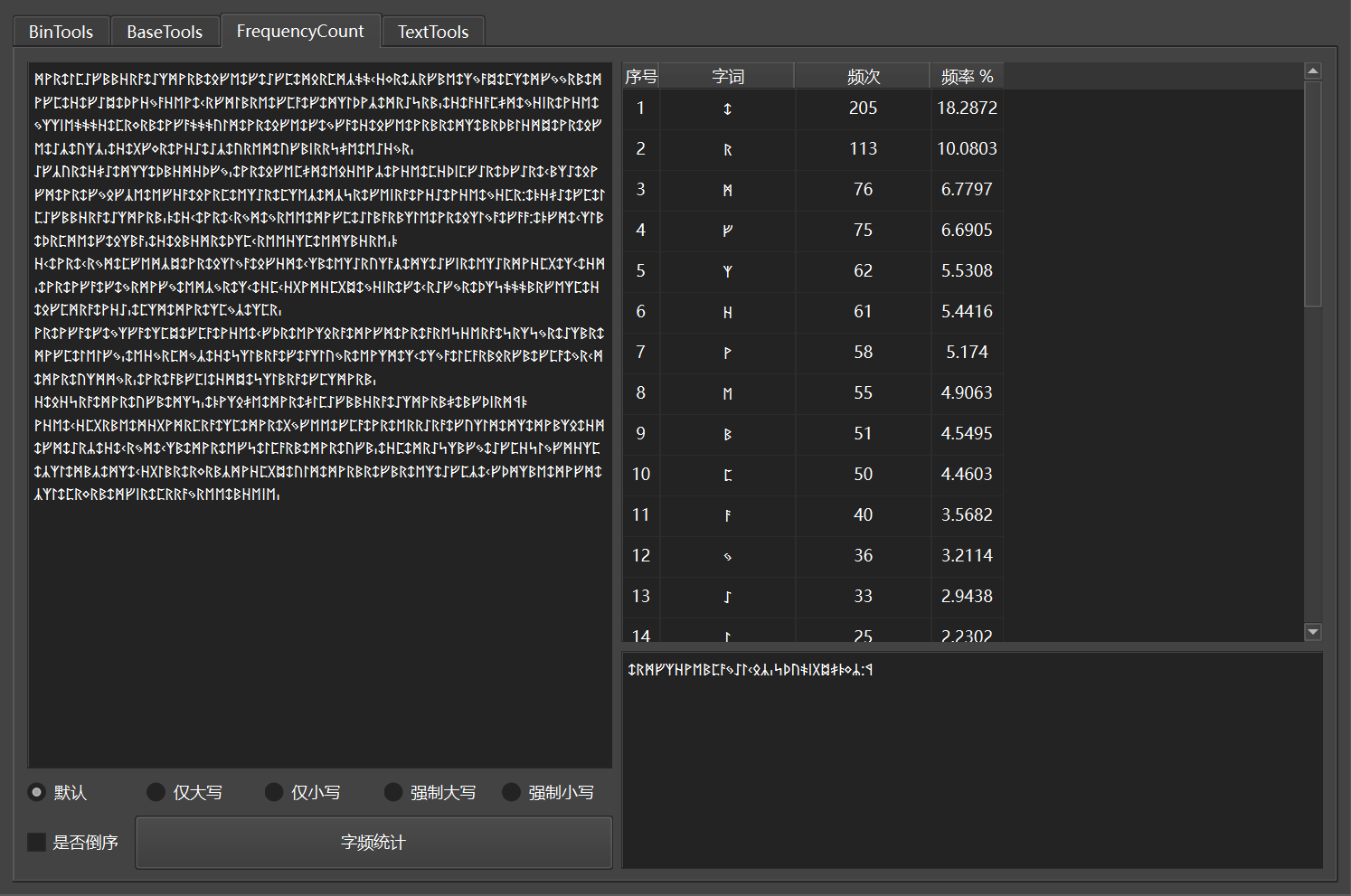1351x896 pixels.
Task: Select the FrequencyCount tab
Action: (300, 31)
